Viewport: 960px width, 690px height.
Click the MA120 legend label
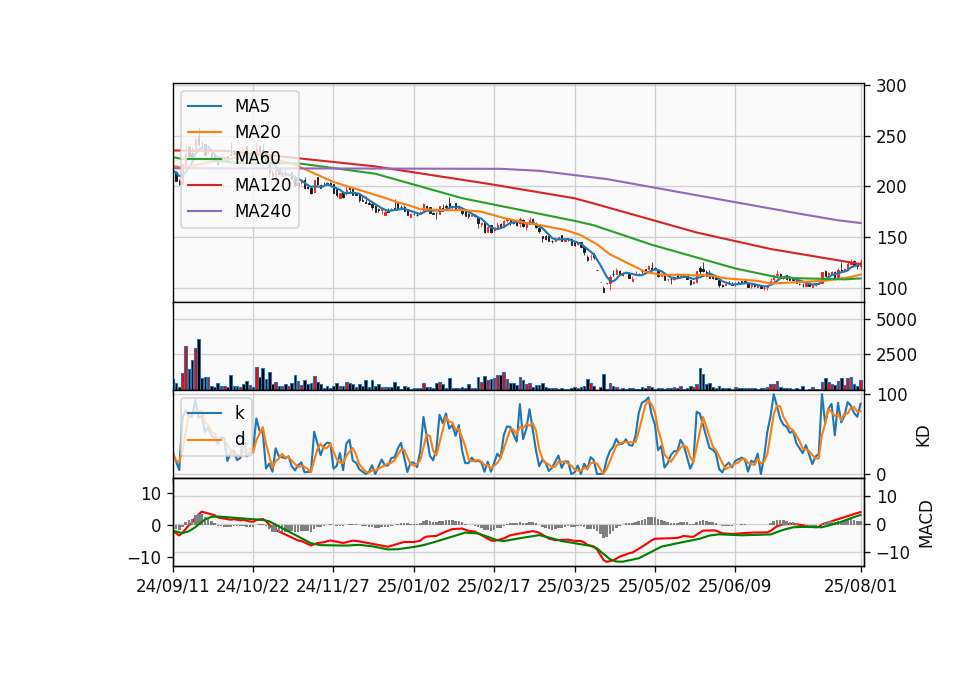[x=263, y=184]
